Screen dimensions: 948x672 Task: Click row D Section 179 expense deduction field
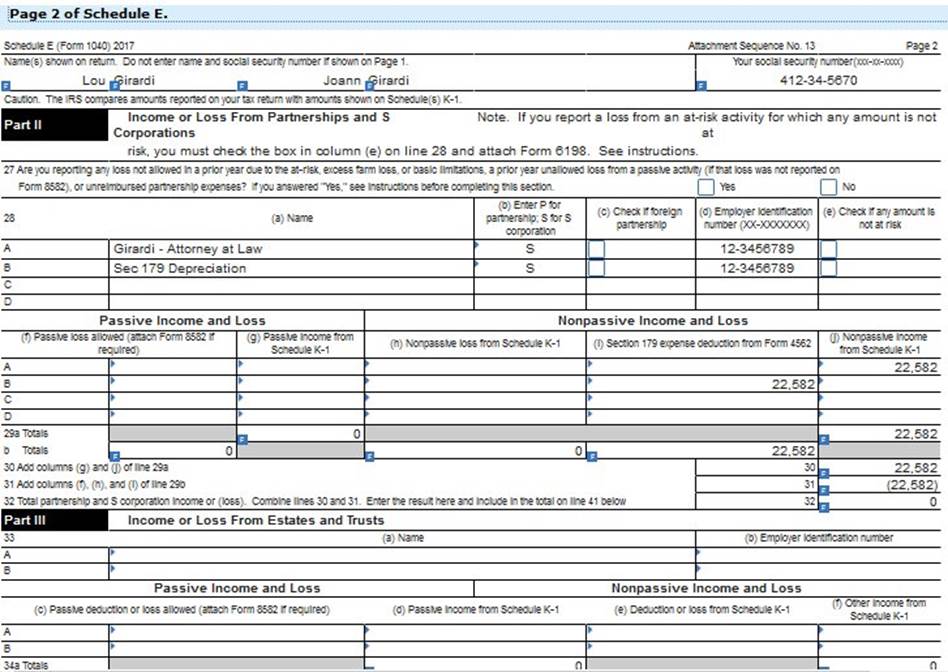[702, 416]
